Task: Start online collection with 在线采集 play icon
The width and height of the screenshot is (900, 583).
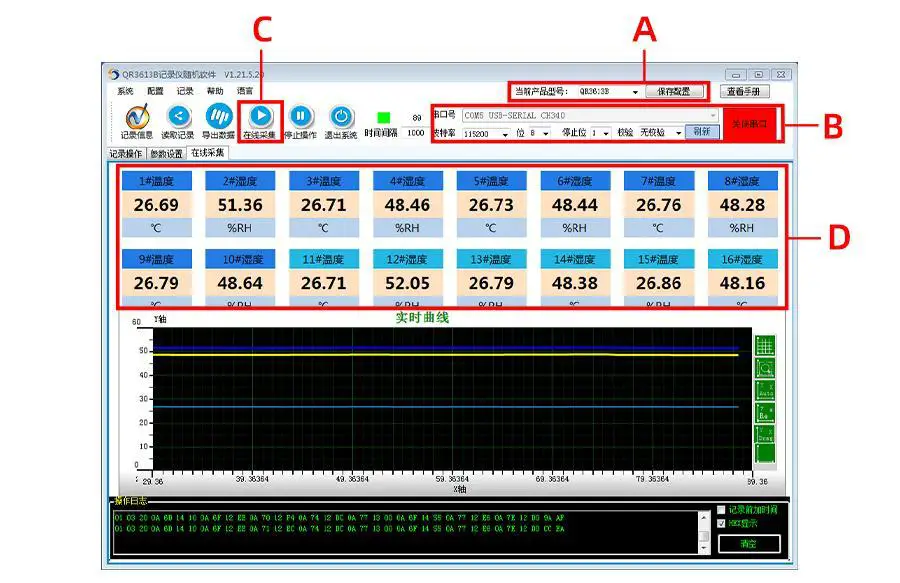Action: (262, 115)
